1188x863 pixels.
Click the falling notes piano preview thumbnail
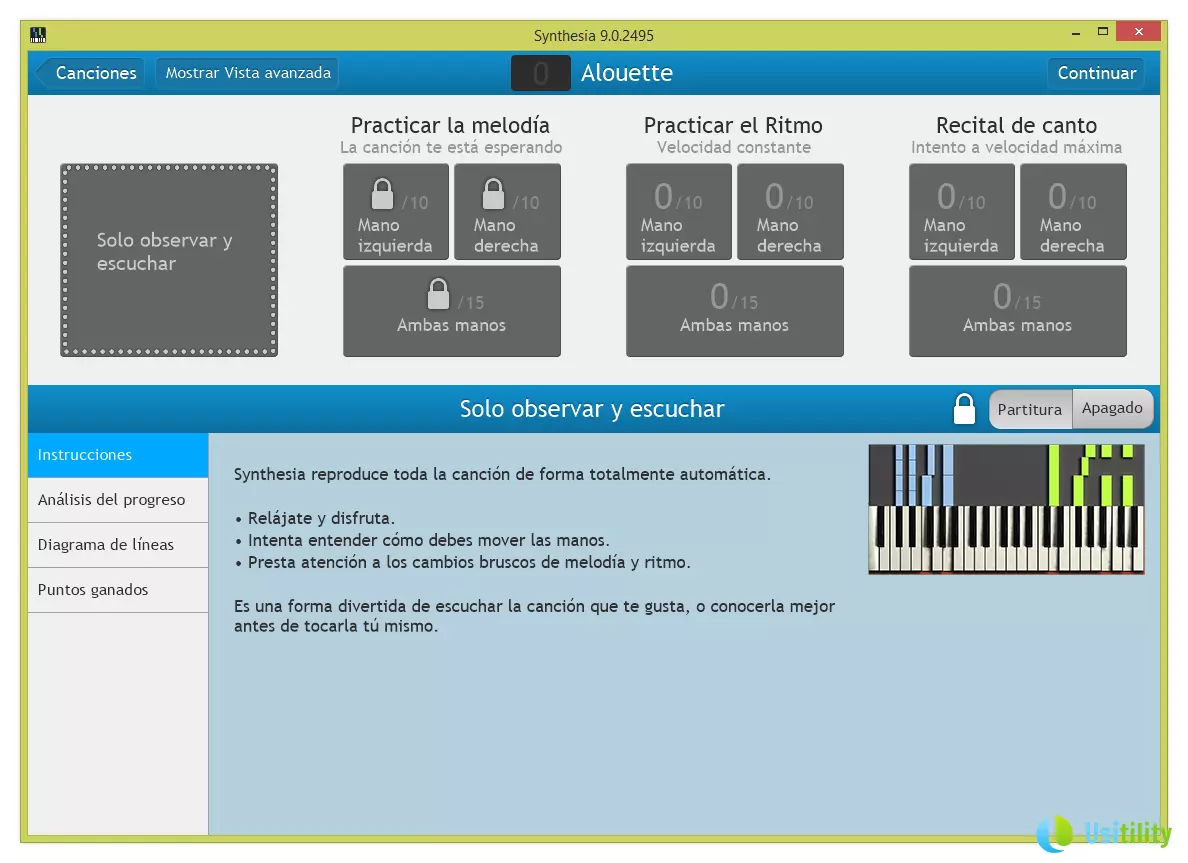1006,509
